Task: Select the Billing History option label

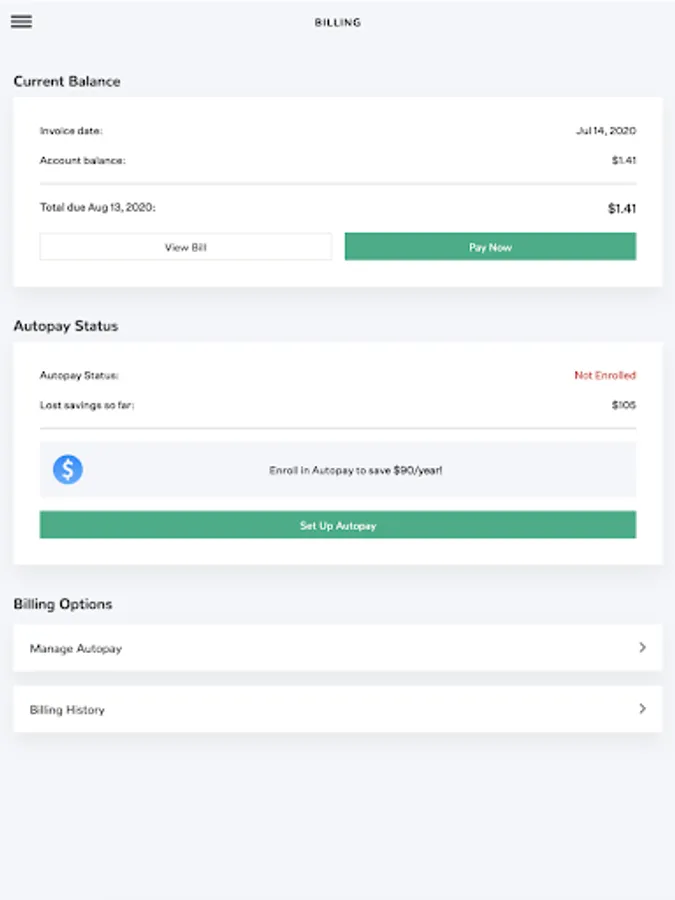Action: tap(67, 710)
